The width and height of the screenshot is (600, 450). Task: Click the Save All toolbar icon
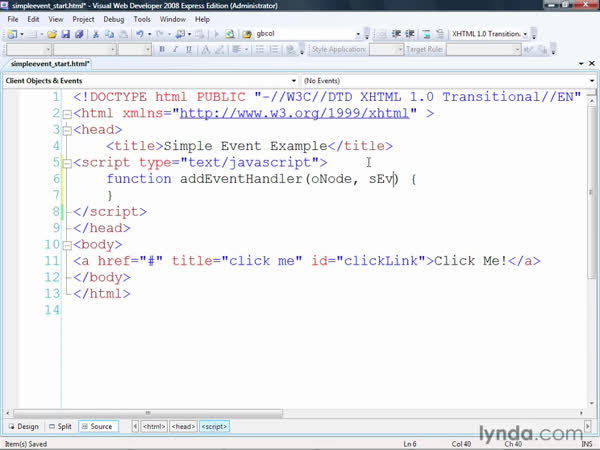point(80,34)
